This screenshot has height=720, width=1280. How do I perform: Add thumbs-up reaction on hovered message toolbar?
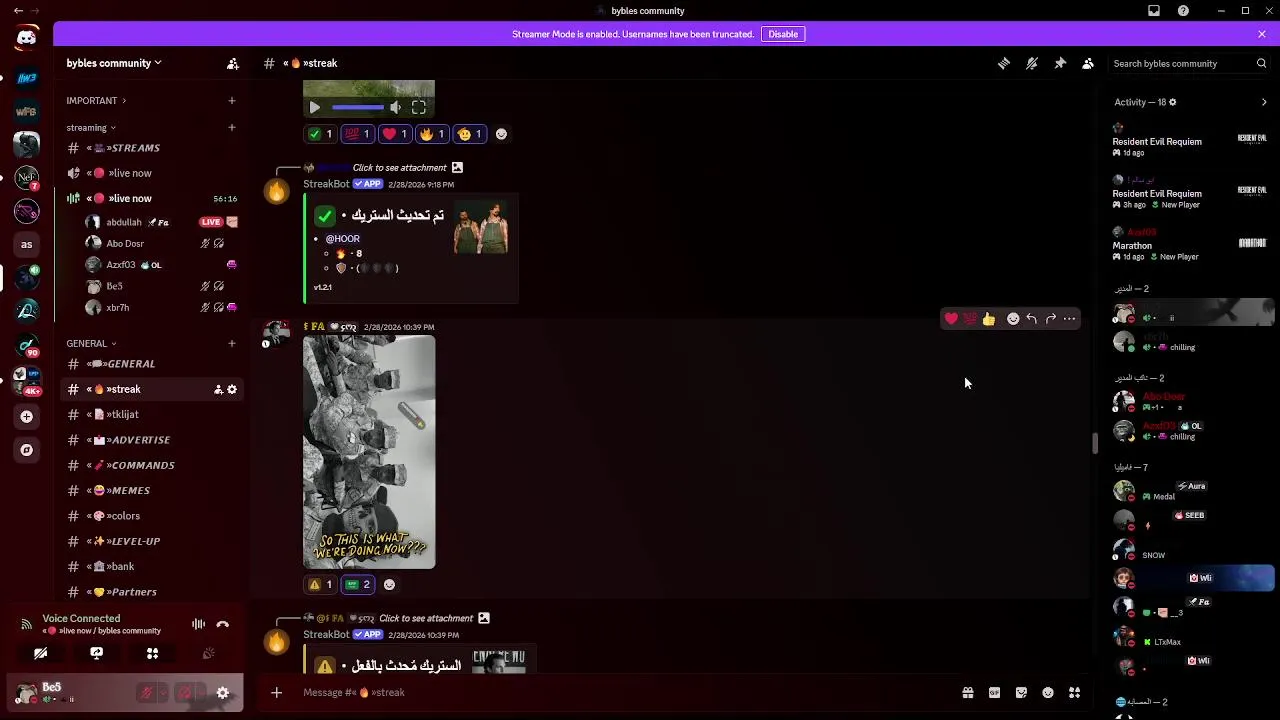pyautogui.click(x=989, y=319)
